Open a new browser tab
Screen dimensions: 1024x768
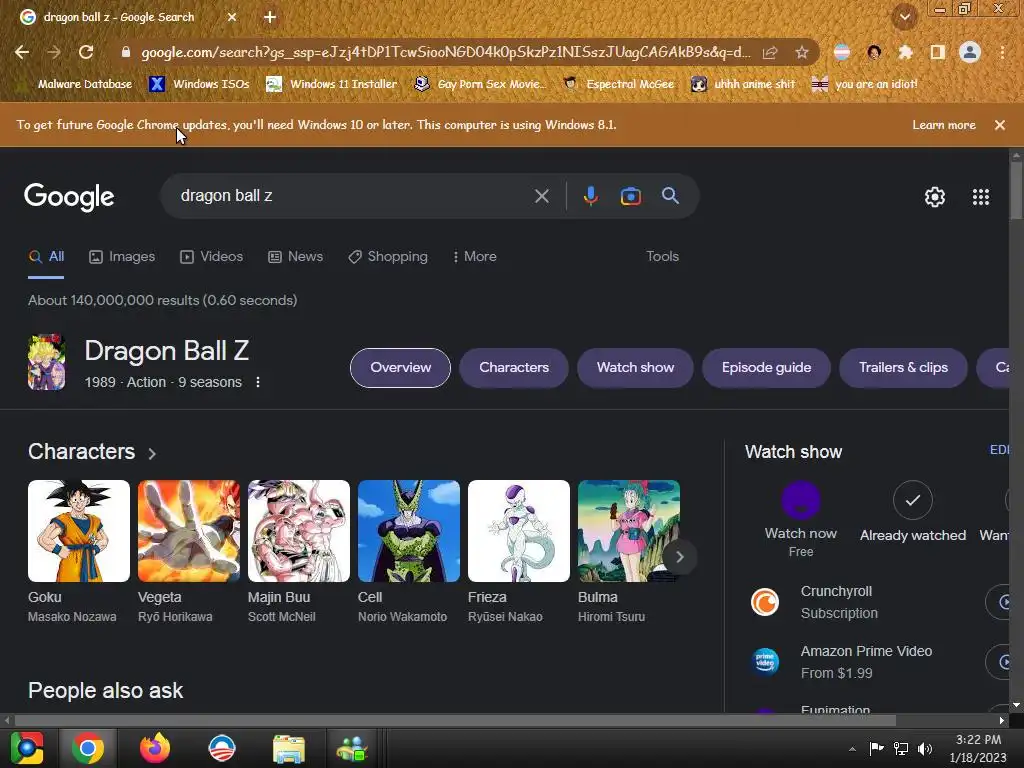coord(270,17)
